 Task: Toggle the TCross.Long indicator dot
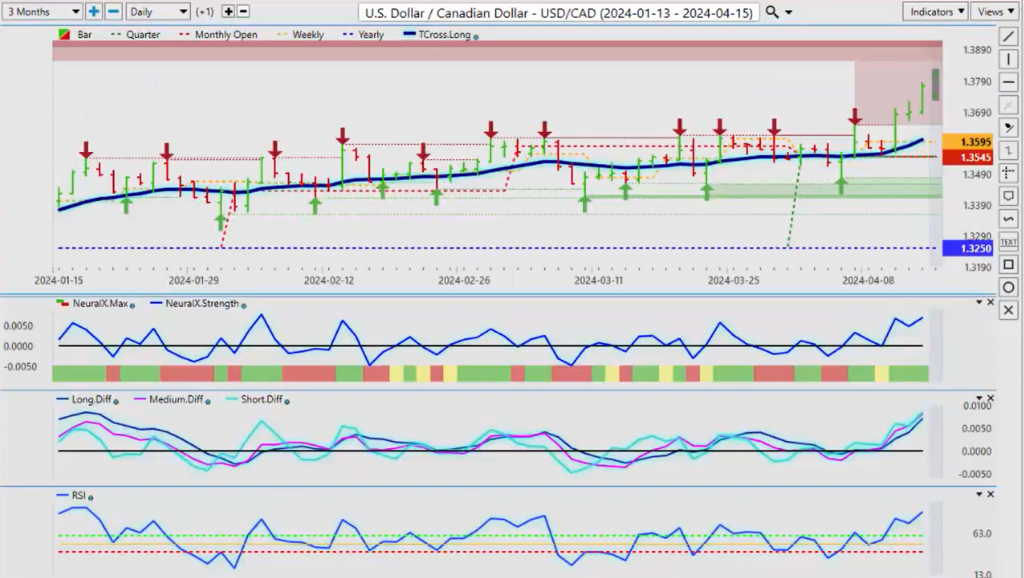(x=475, y=36)
